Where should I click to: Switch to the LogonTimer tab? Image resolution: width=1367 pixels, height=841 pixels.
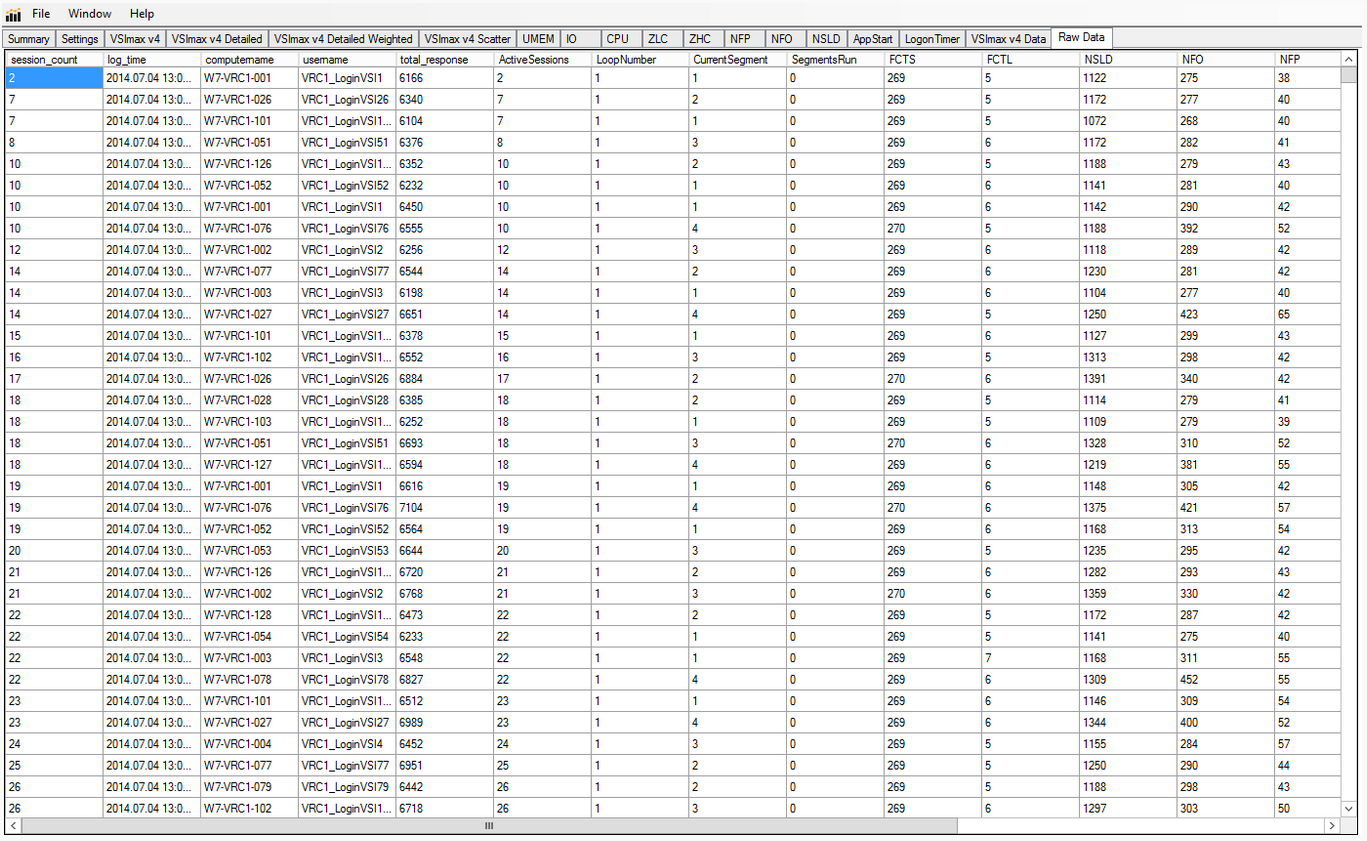(932, 39)
